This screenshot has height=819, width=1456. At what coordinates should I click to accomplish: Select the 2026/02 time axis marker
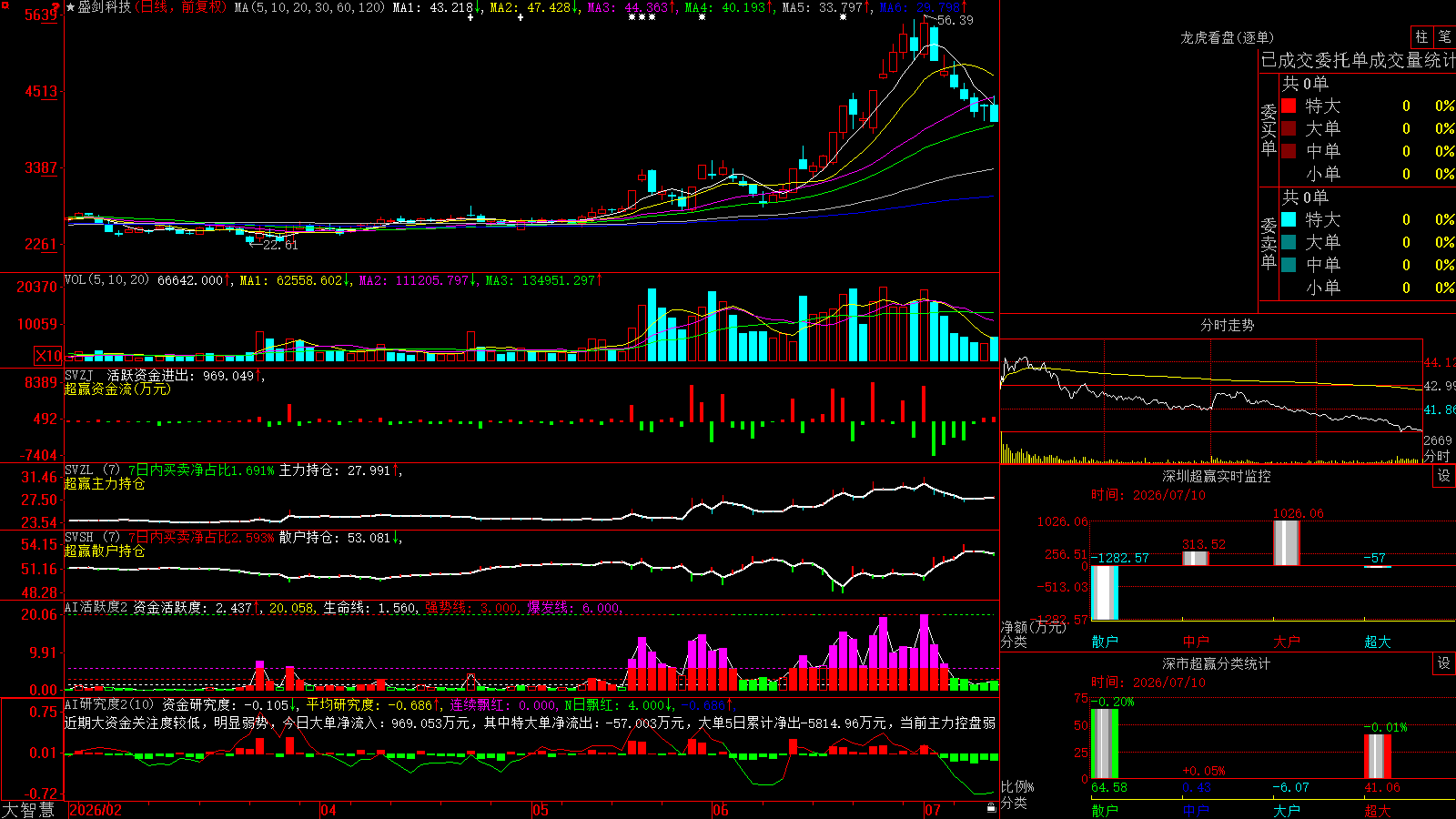[96, 810]
